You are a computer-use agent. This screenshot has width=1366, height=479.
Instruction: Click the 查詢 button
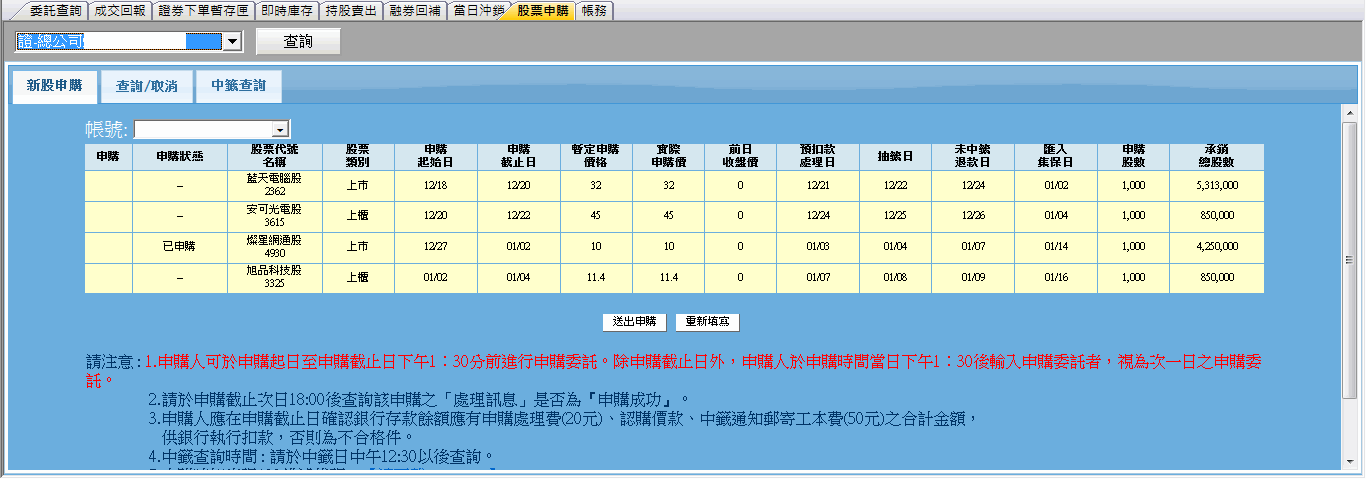pyautogui.click(x=298, y=41)
